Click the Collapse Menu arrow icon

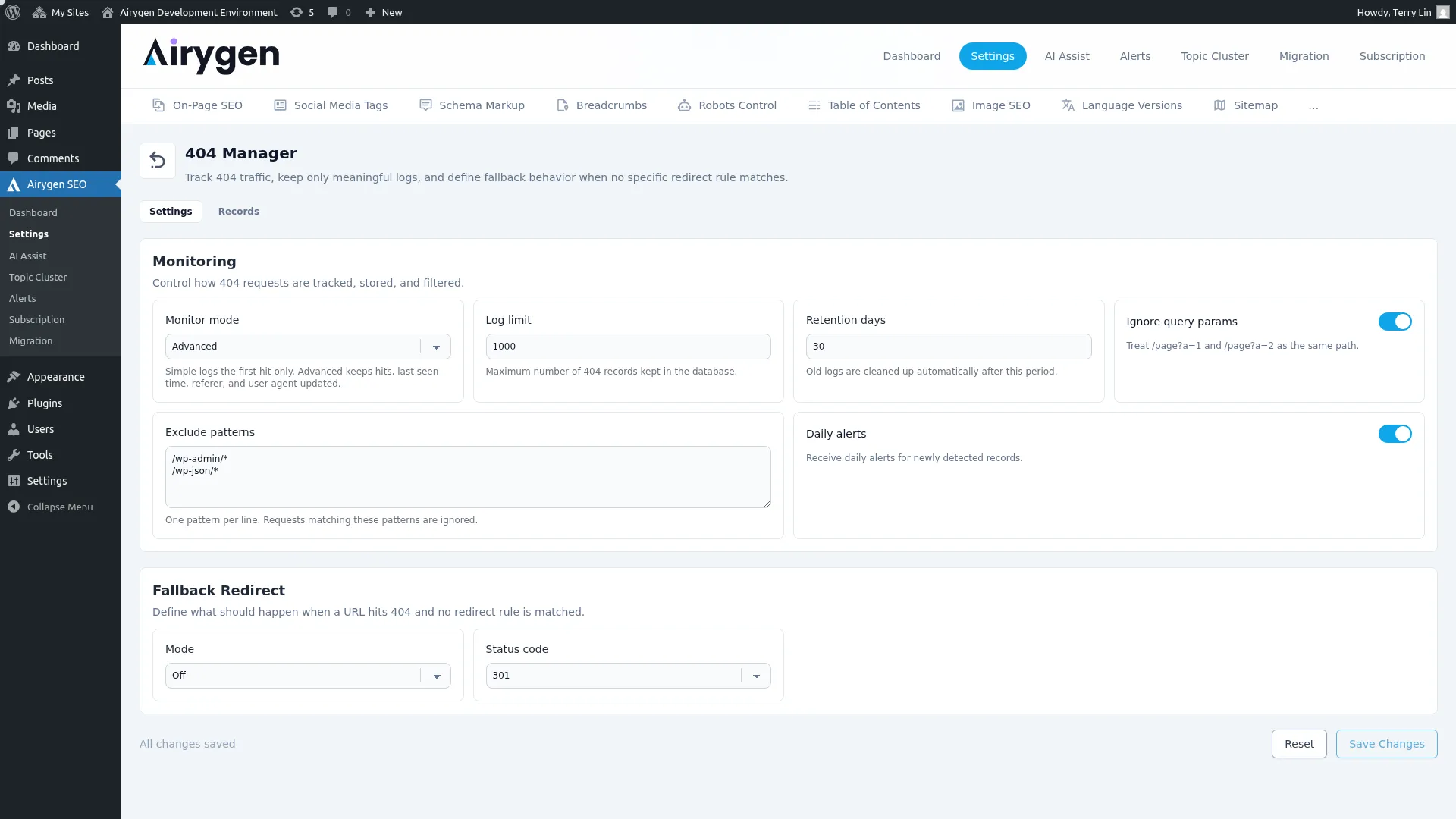click(14, 507)
